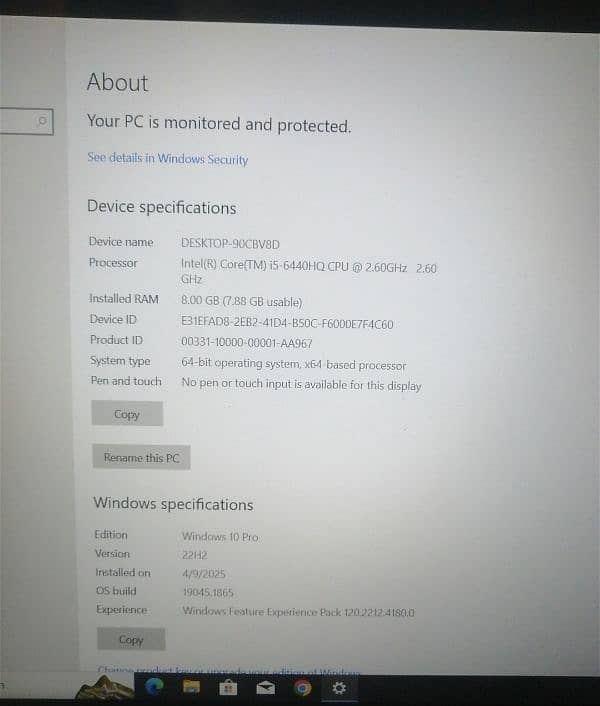The height and width of the screenshot is (706, 600).
Task: Open Microsoft Edge from the taskbar
Action: pos(153,687)
